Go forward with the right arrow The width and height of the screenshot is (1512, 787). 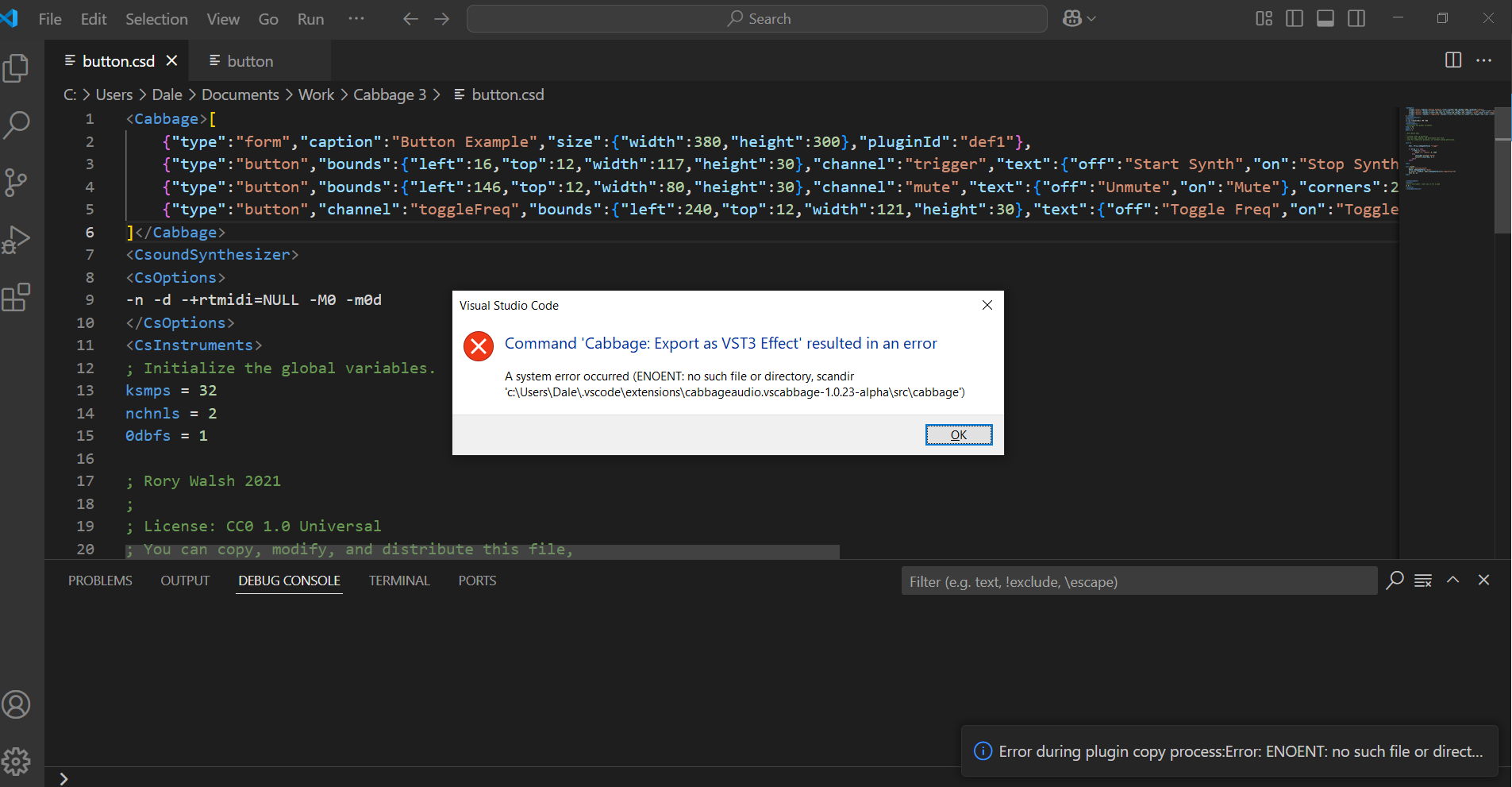coord(442,19)
